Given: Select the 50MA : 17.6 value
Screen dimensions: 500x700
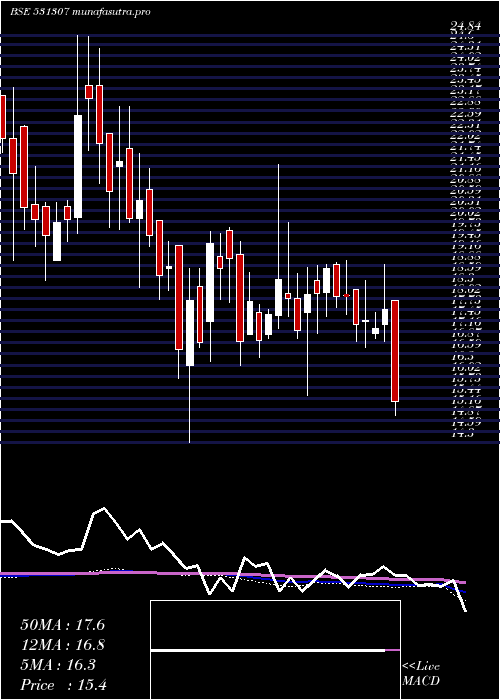Looking at the screenshot, I should coord(62,625).
